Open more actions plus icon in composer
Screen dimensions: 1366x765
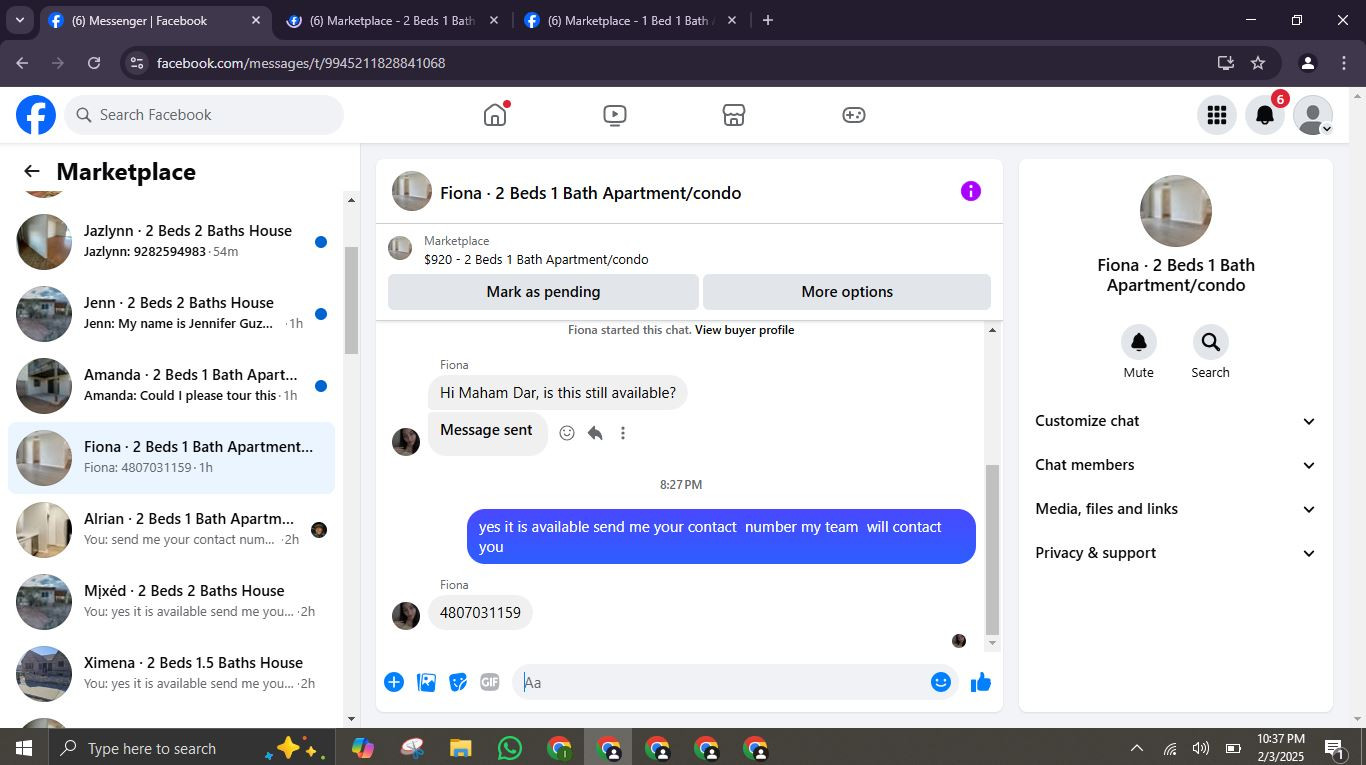pos(394,682)
